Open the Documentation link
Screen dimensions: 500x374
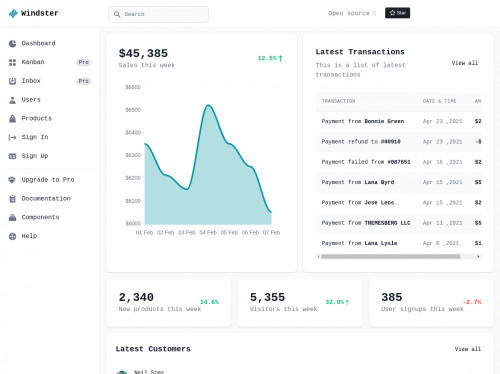50,199
